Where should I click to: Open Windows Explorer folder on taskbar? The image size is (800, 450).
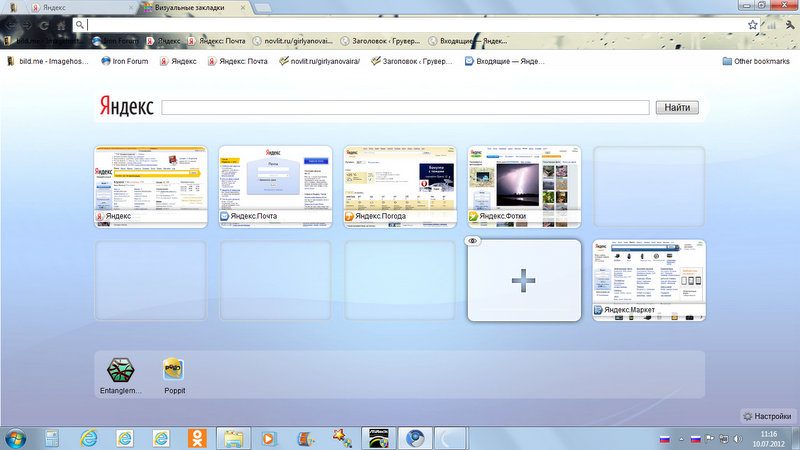click(234, 438)
